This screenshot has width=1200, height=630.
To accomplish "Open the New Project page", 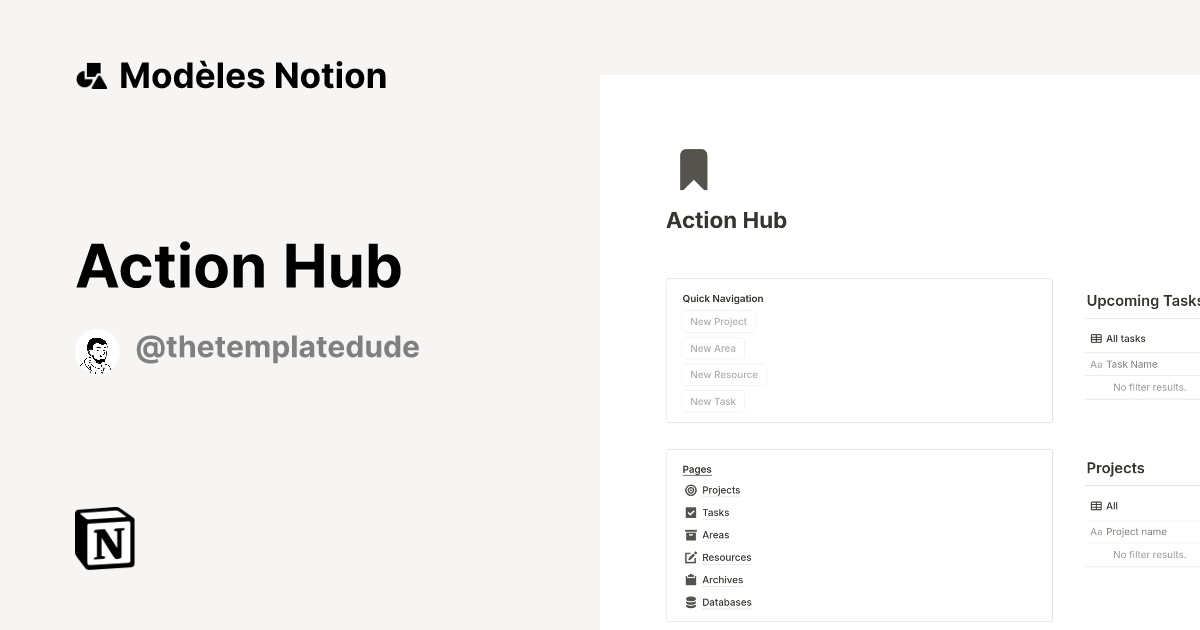I will point(718,321).
